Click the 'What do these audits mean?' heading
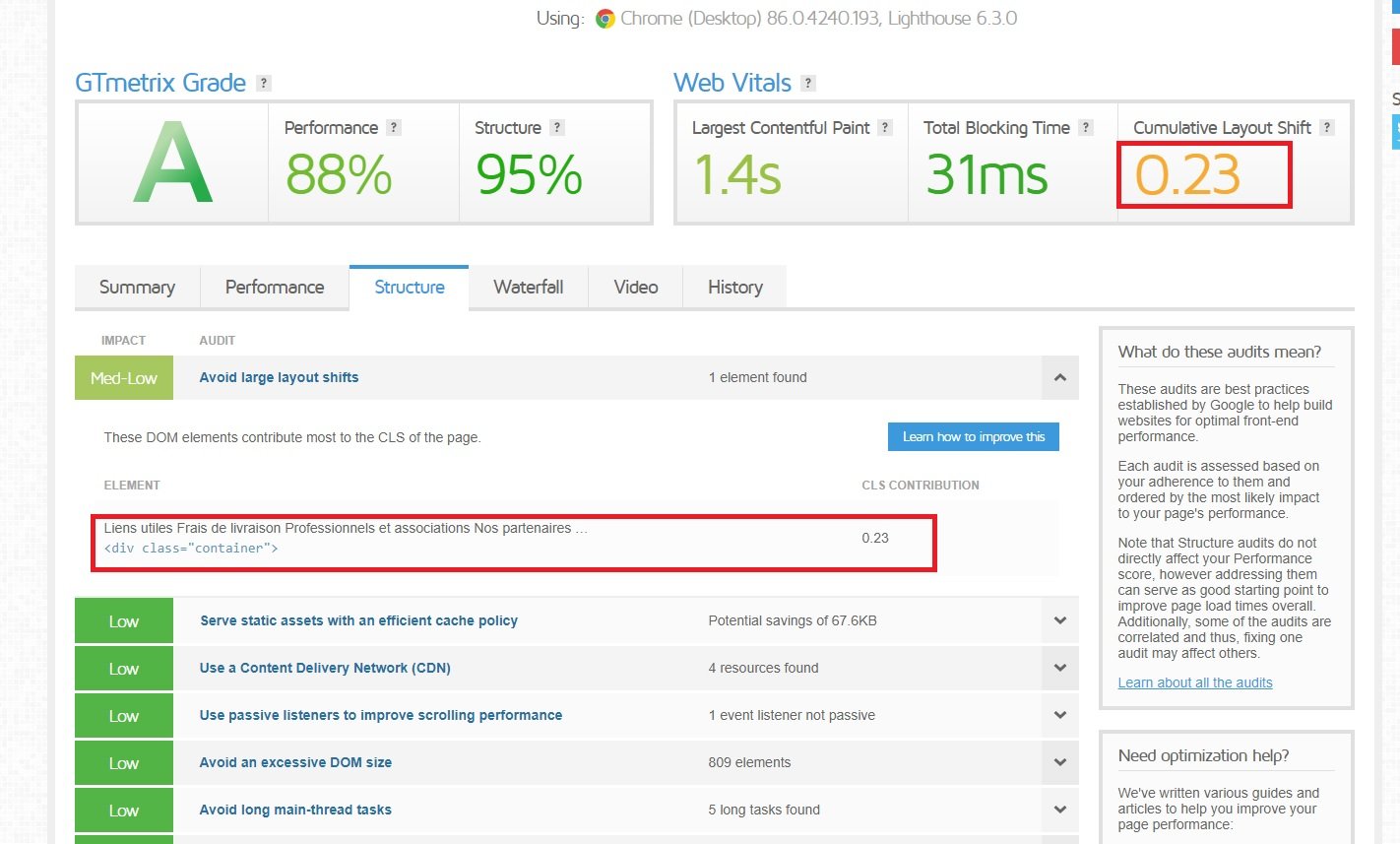The image size is (1400, 844). (1220, 352)
